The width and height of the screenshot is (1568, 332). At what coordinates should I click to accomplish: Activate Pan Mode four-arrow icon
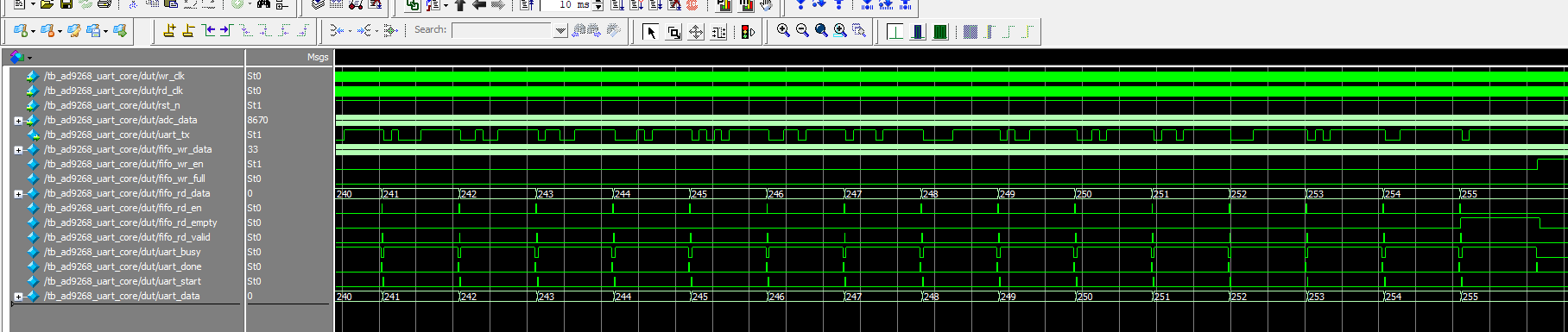696,32
